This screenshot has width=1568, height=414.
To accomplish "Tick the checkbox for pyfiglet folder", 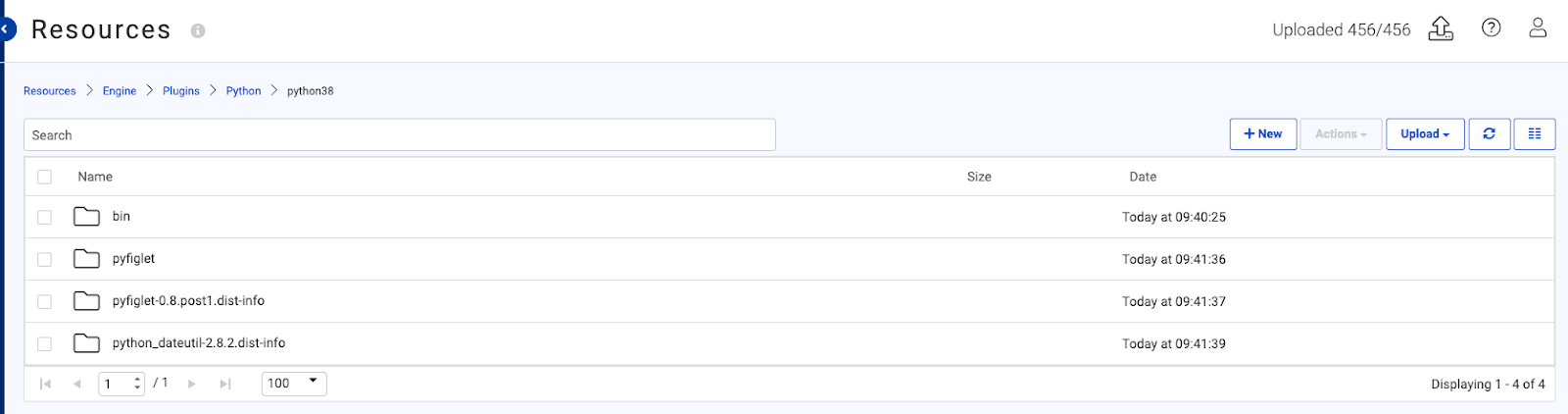I will point(45,259).
